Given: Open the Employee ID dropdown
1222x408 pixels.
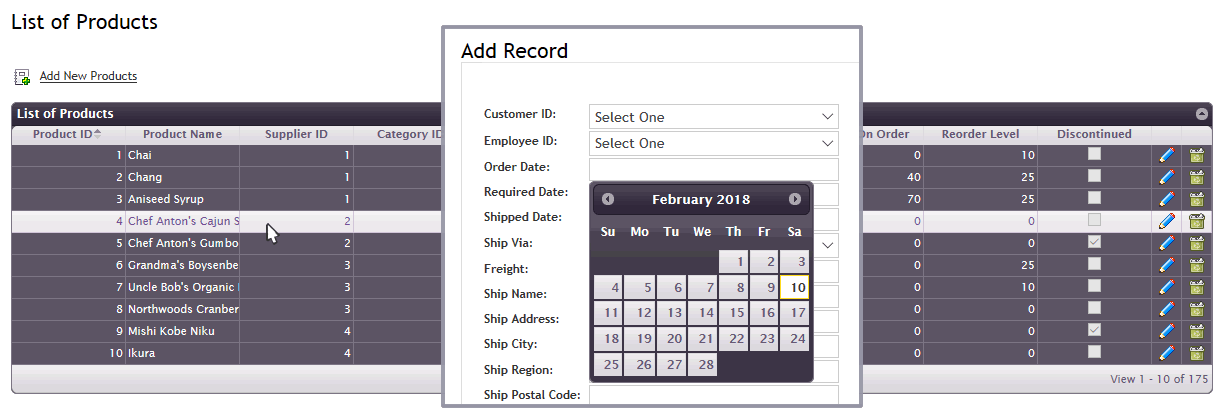Looking at the screenshot, I should click(713, 143).
